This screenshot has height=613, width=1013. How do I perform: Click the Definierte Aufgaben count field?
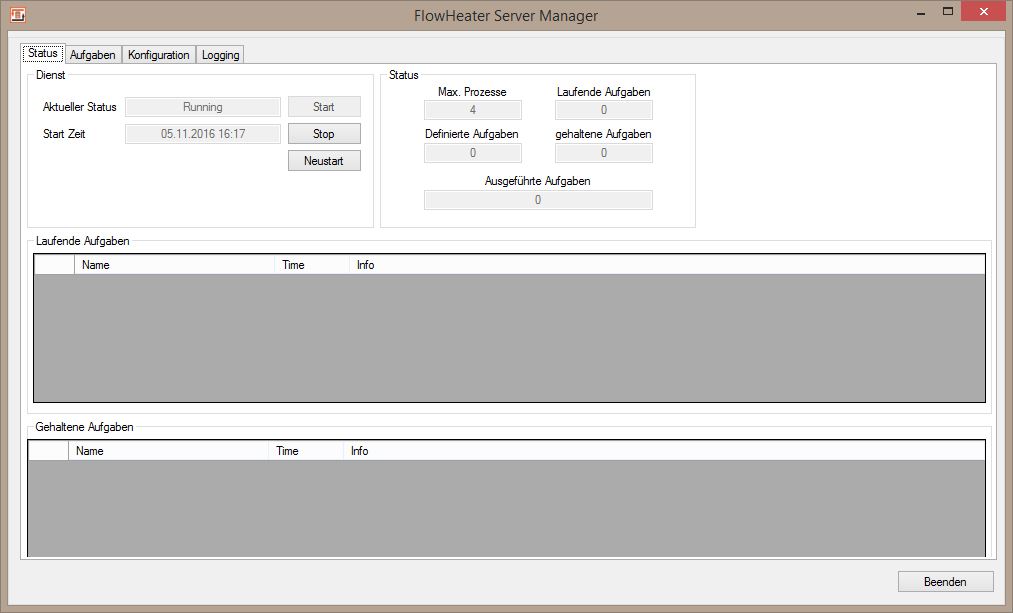[x=472, y=153]
